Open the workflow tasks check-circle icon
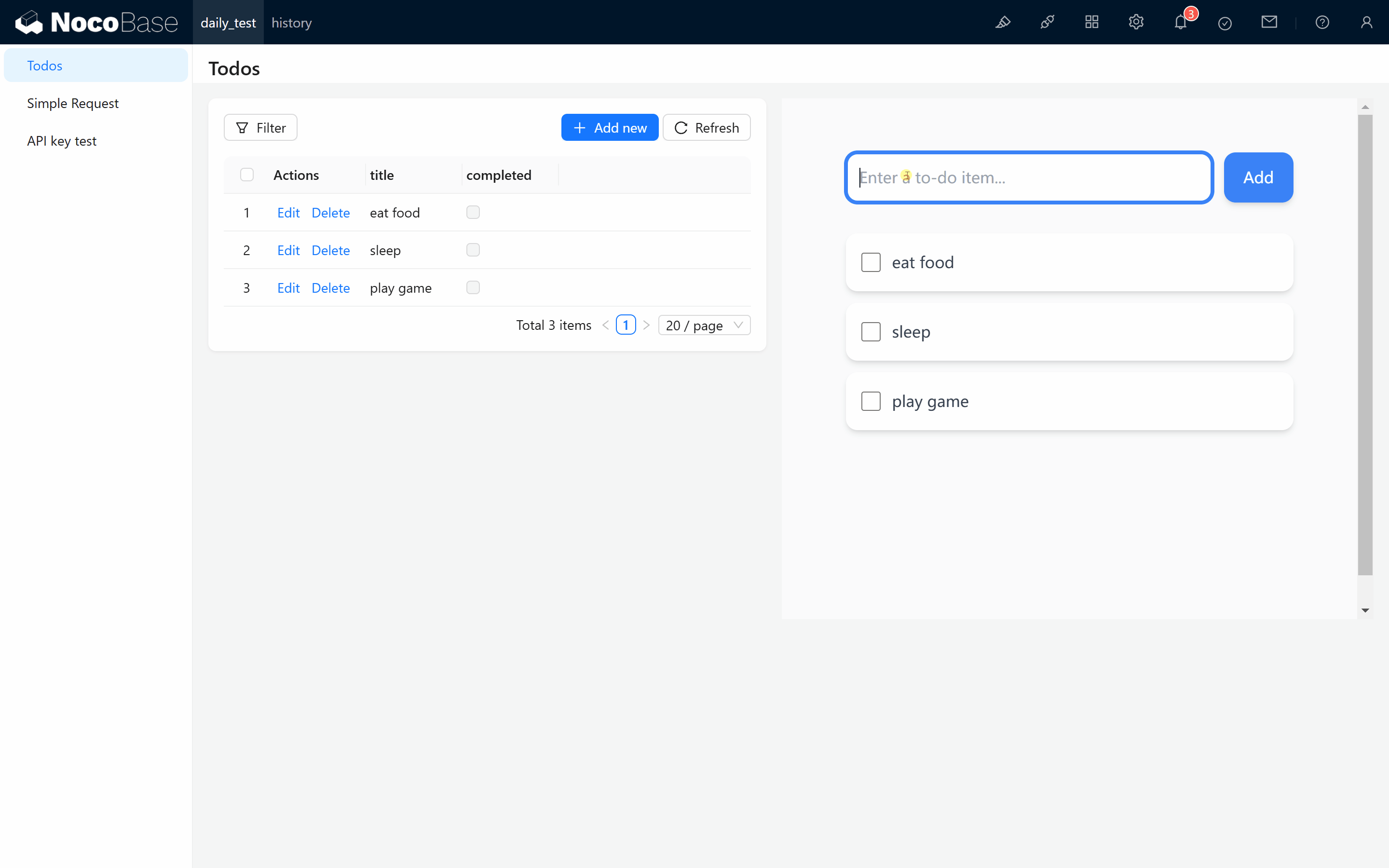This screenshot has height=868, width=1389. (x=1225, y=23)
